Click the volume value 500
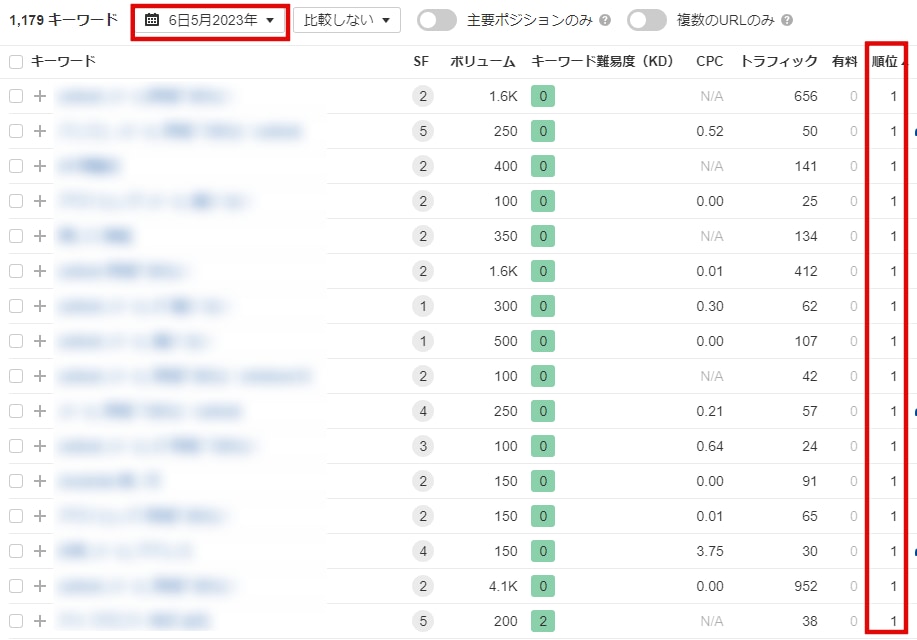 (x=505, y=341)
